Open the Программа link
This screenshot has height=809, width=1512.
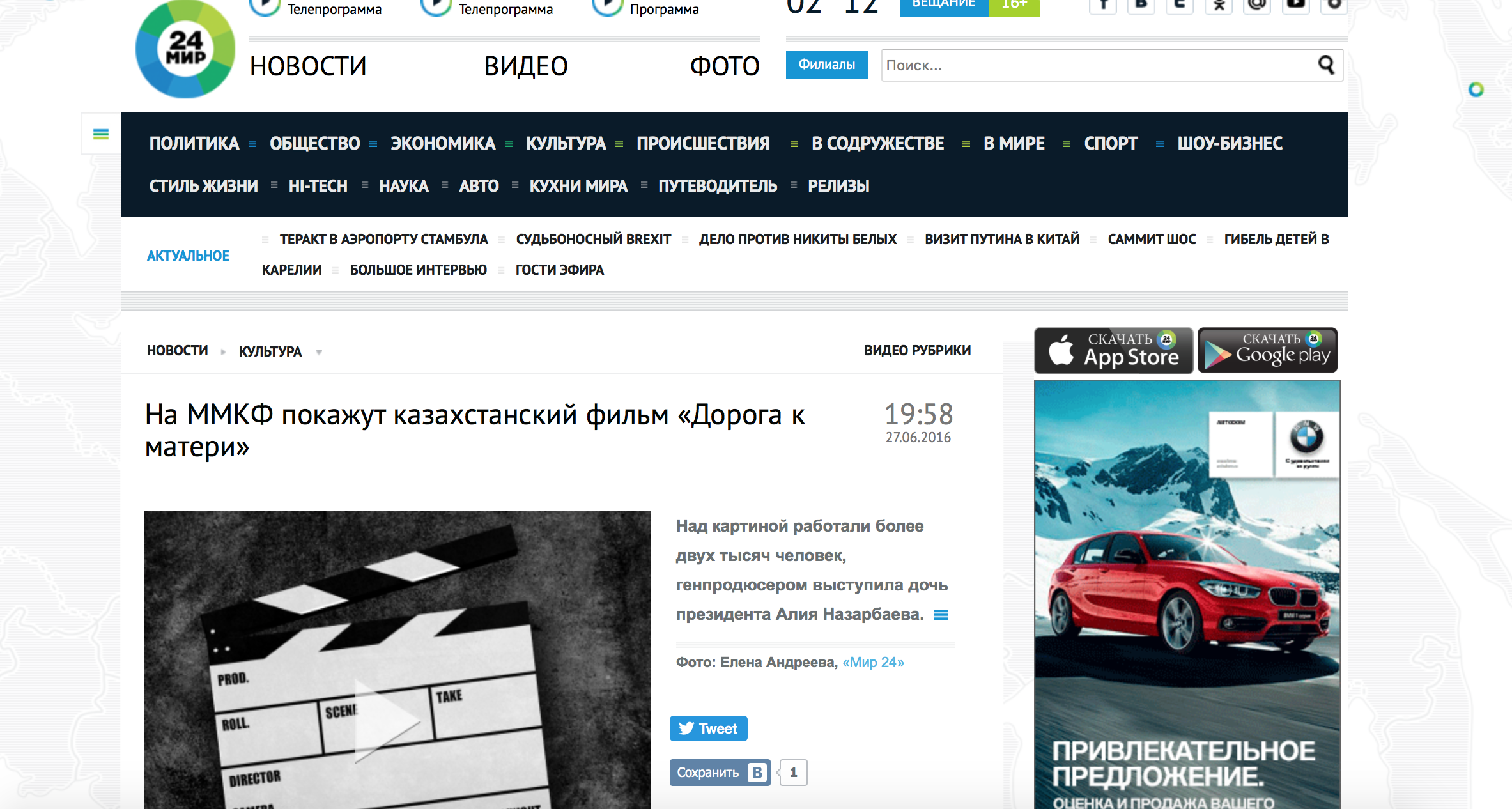click(665, 9)
